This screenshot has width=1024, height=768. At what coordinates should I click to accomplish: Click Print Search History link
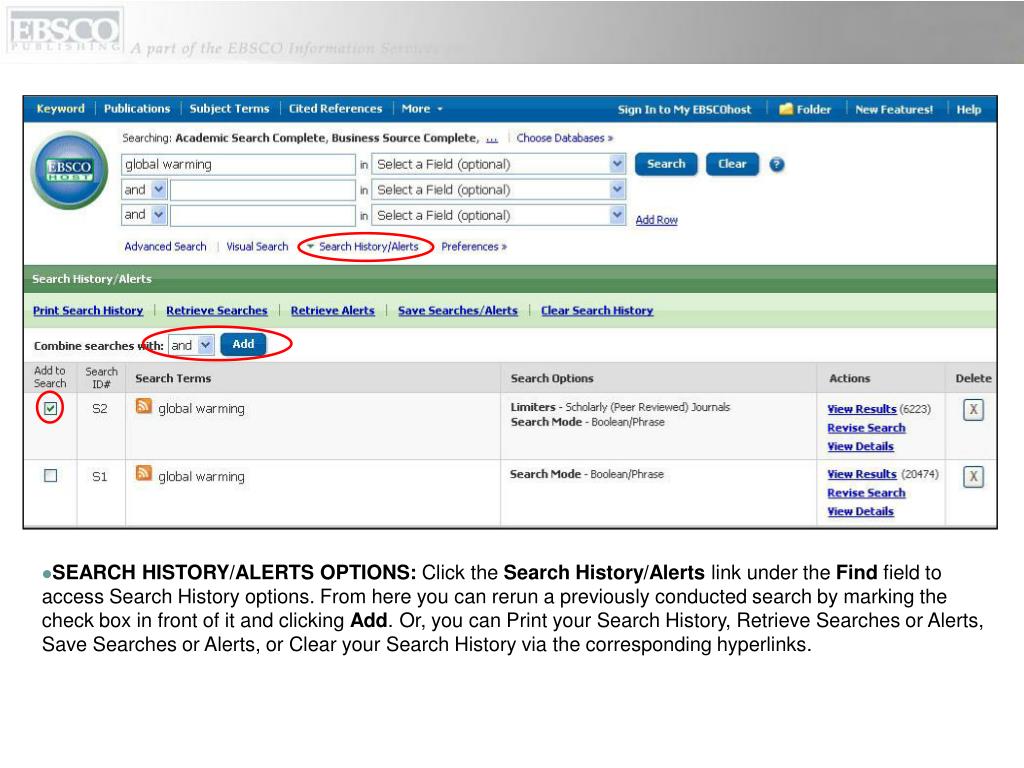tap(88, 311)
